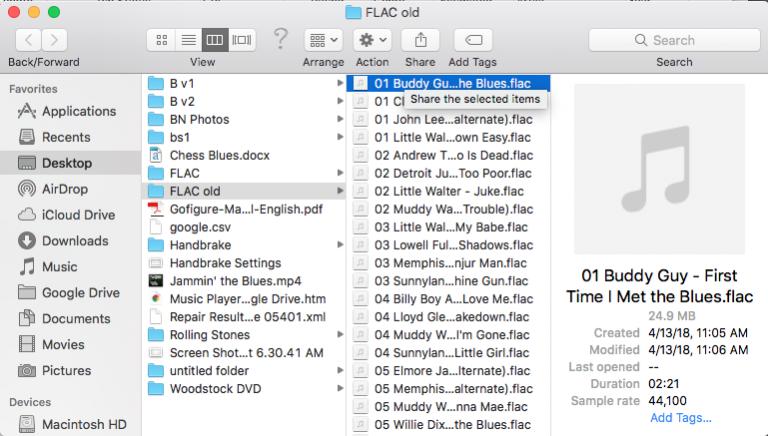Select Applications in Favorites sidebar
Screen dimensions: 768x436
tap(79, 111)
